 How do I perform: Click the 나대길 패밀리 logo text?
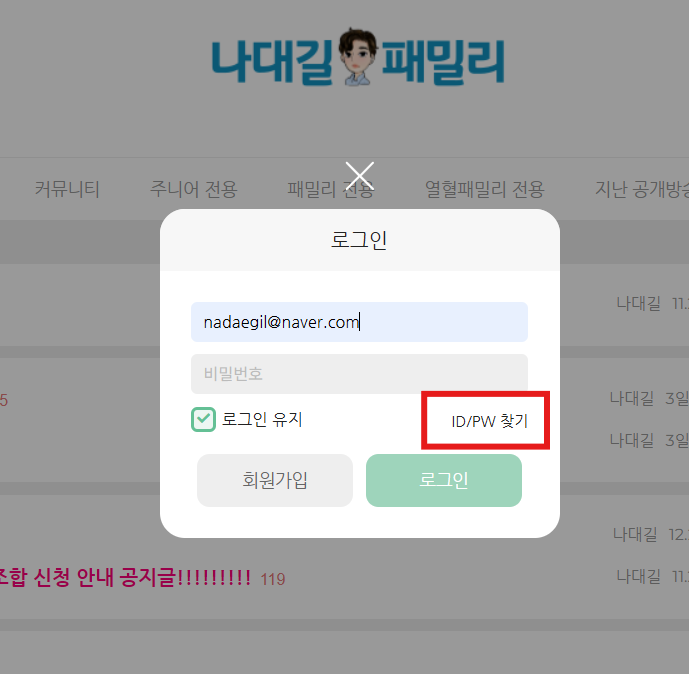[358, 57]
